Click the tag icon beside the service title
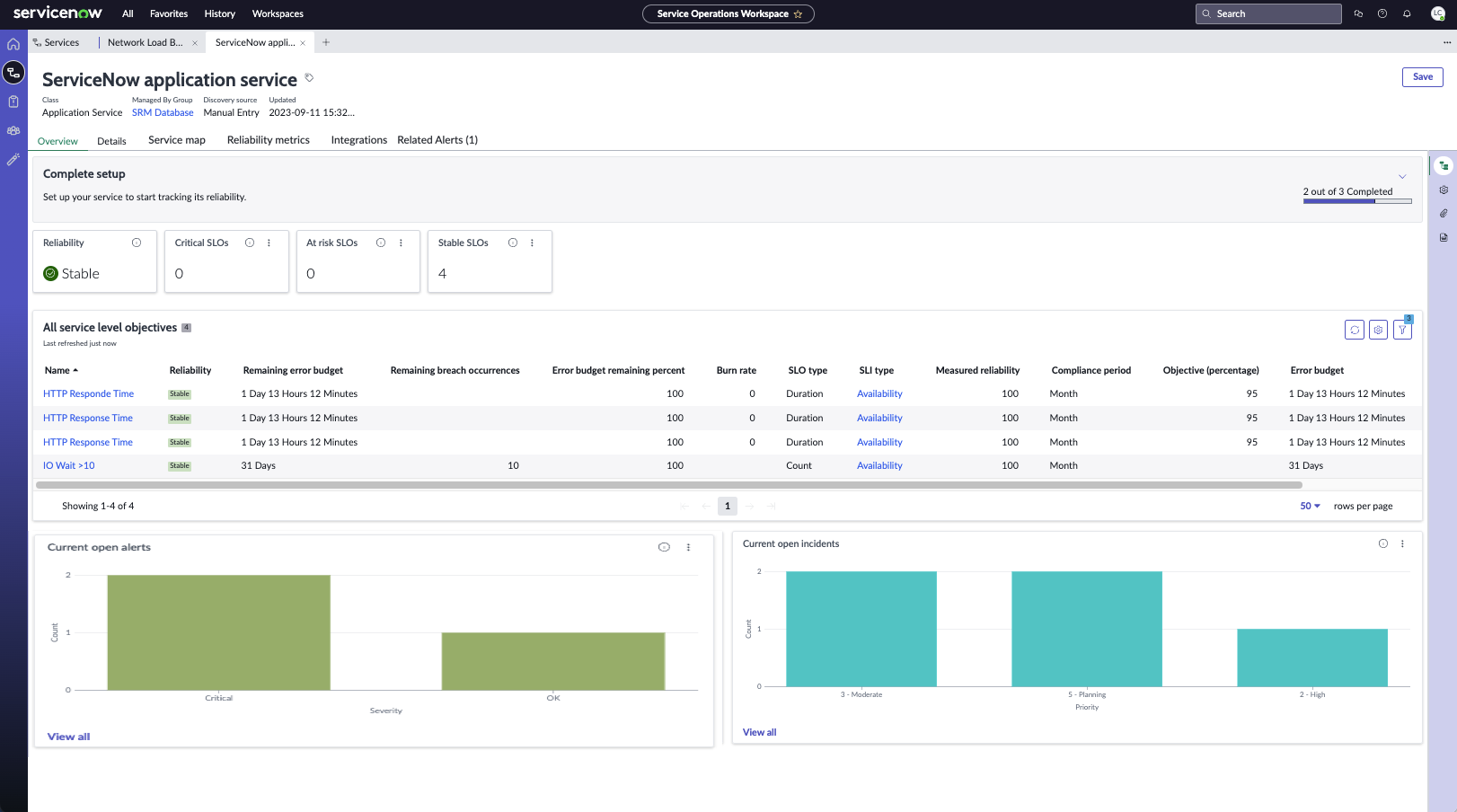The height and width of the screenshot is (812, 1457). pyautogui.click(x=309, y=78)
